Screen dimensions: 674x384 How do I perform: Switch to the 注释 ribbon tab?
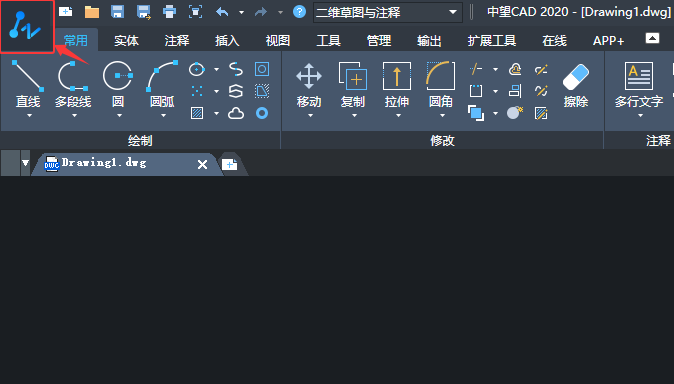tap(177, 40)
